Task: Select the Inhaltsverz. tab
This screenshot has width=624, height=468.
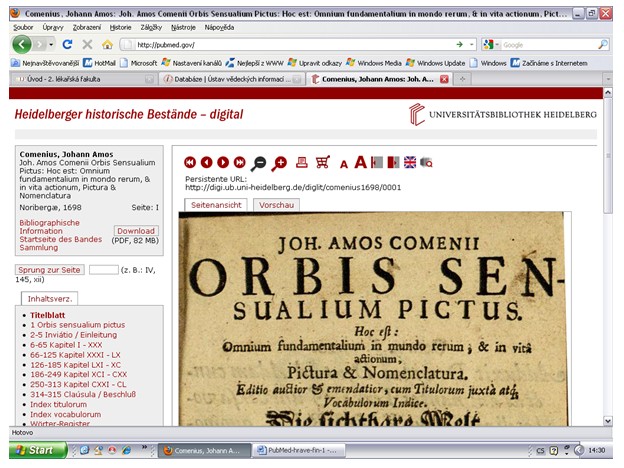Action: point(50,299)
